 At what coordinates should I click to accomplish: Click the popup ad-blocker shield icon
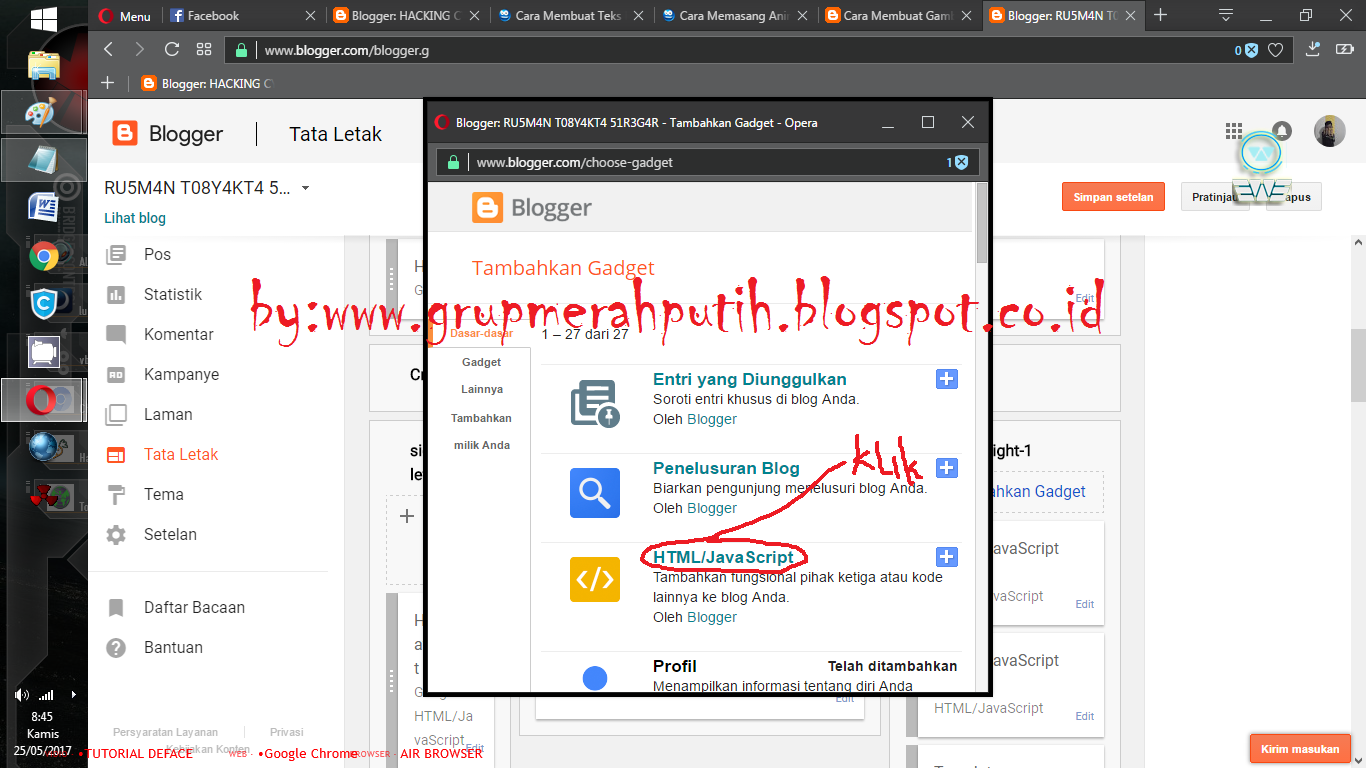pos(961,162)
